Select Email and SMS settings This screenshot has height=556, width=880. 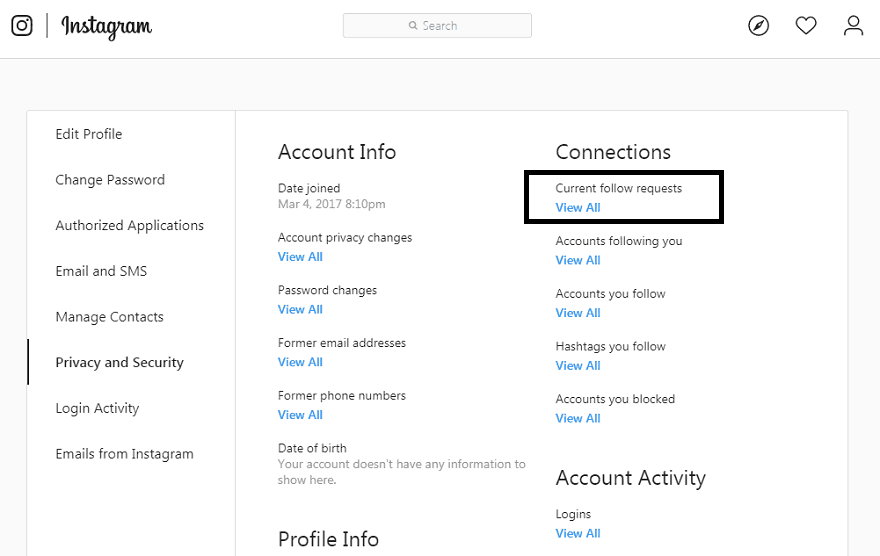tap(101, 271)
